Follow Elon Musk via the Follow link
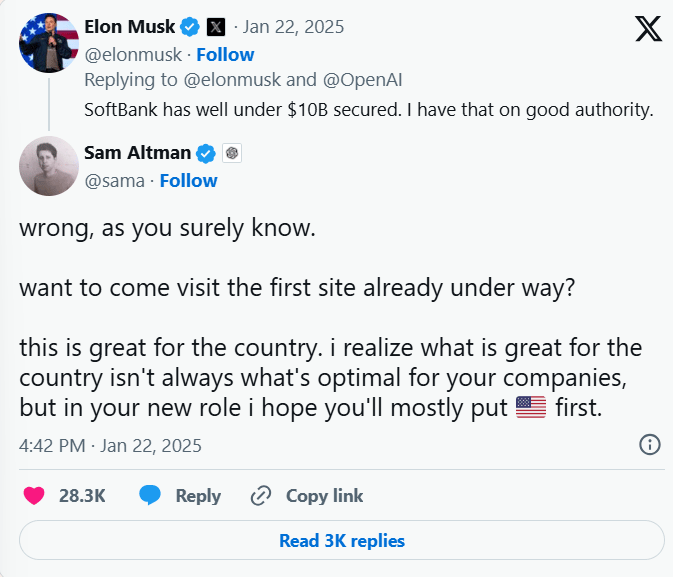The width and height of the screenshot is (673, 577). (x=225, y=54)
